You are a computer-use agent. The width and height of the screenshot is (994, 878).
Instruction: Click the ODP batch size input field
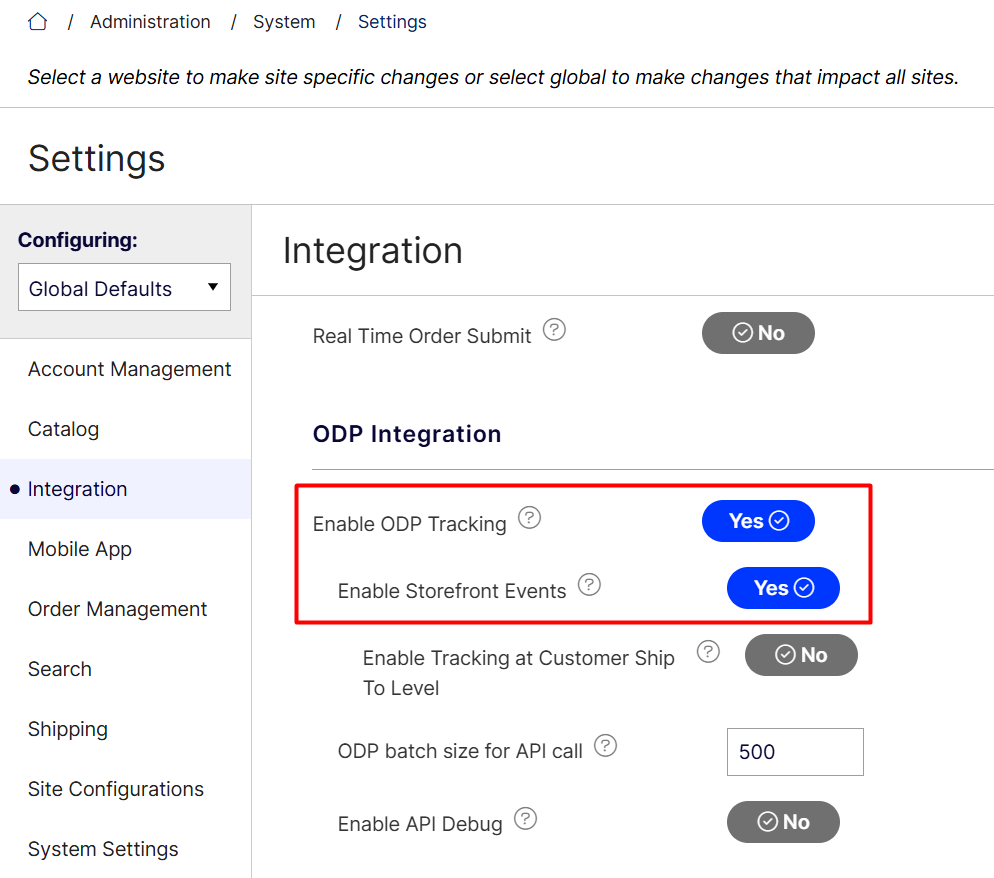(794, 752)
